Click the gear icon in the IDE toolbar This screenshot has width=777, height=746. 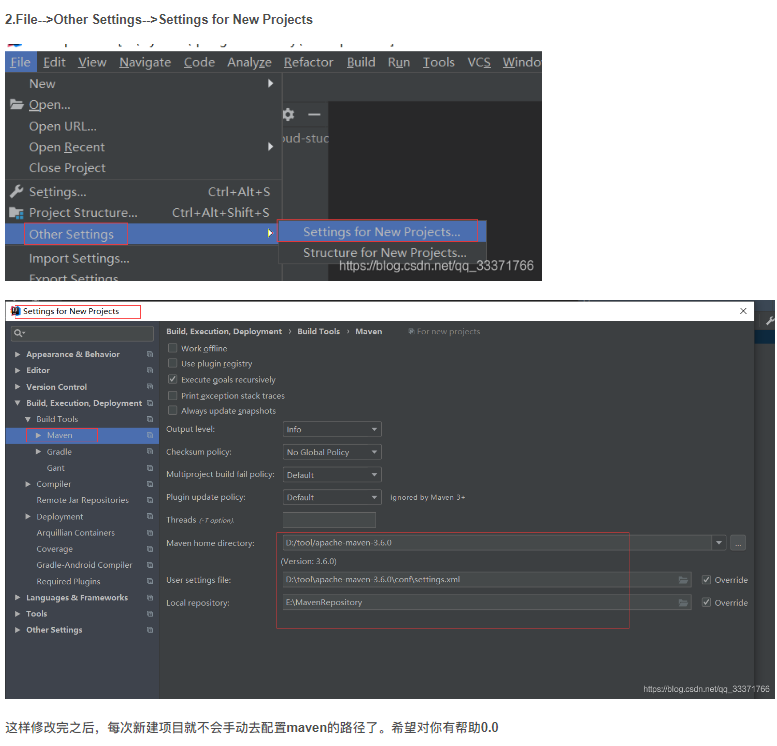coord(288,115)
